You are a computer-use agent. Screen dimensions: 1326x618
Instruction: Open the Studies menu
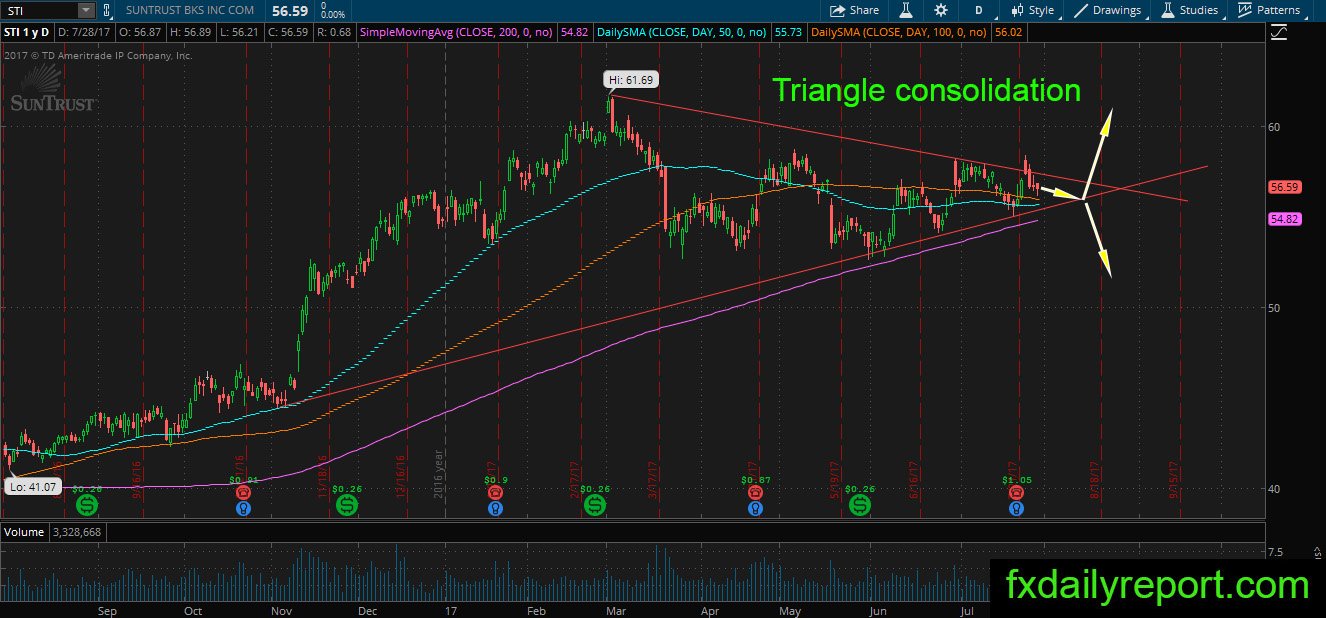coord(1190,10)
